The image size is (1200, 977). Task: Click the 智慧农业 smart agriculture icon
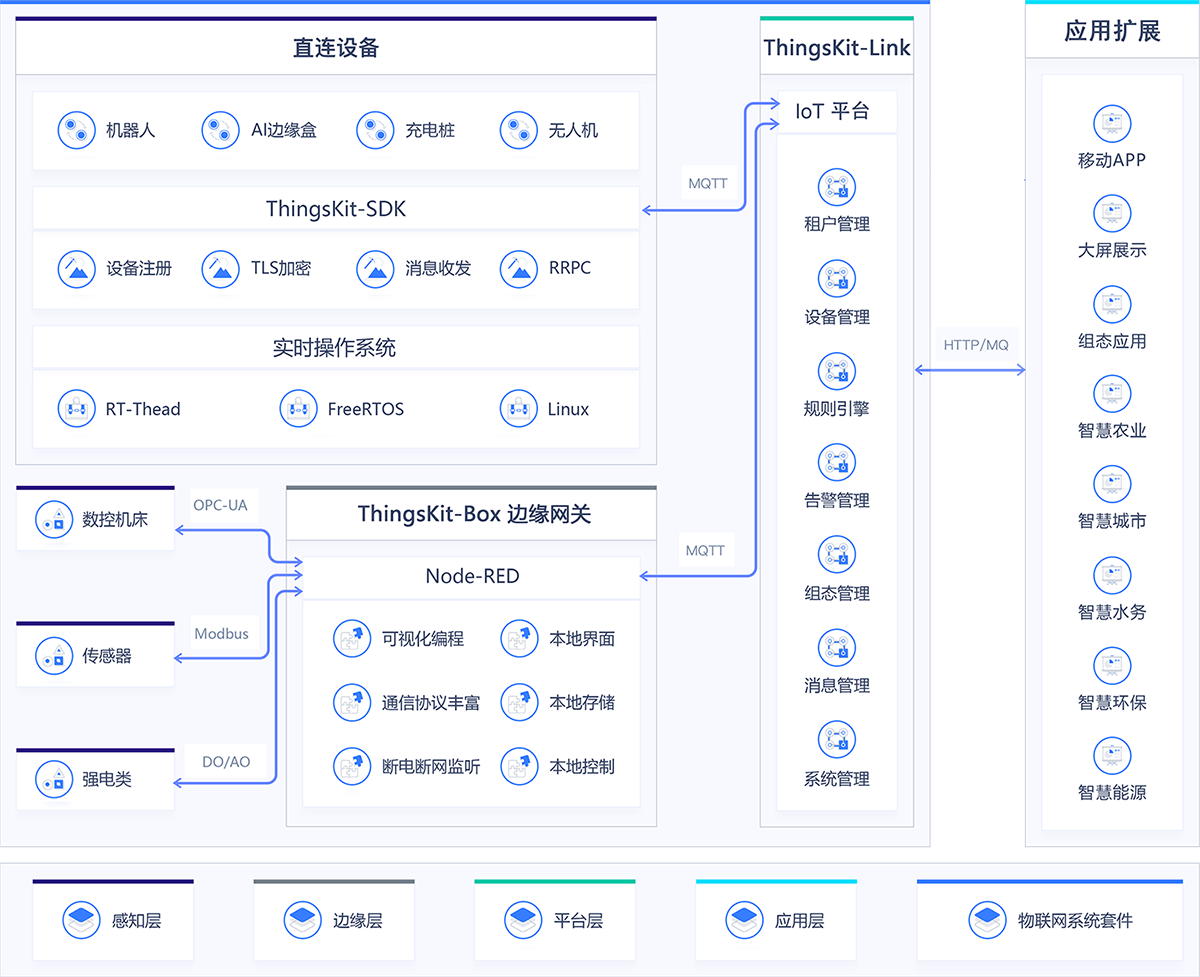[x=1112, y=394]
